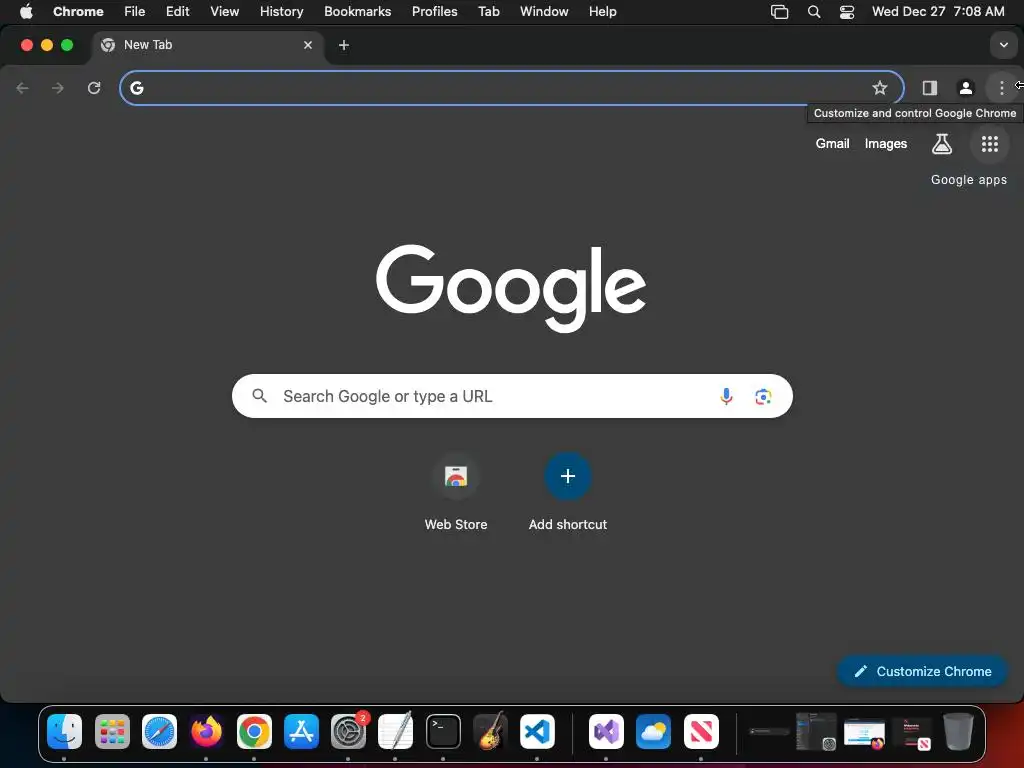Open the Apple menu
Viewport: 1024px width, 768px height.
(x=26, y=12)
